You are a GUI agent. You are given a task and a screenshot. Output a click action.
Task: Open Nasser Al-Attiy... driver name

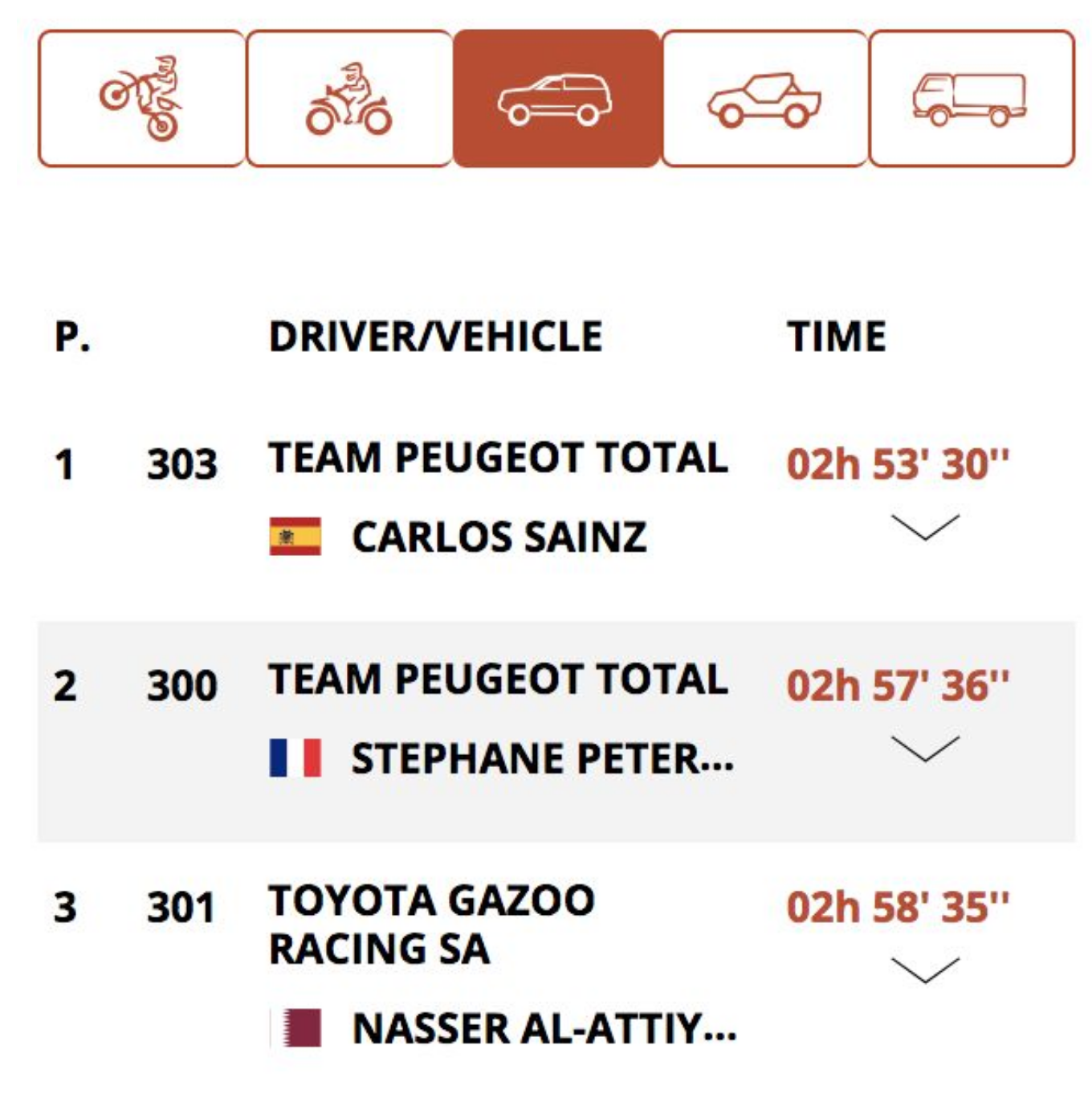pyautogui.click(x=544, y=1028)
